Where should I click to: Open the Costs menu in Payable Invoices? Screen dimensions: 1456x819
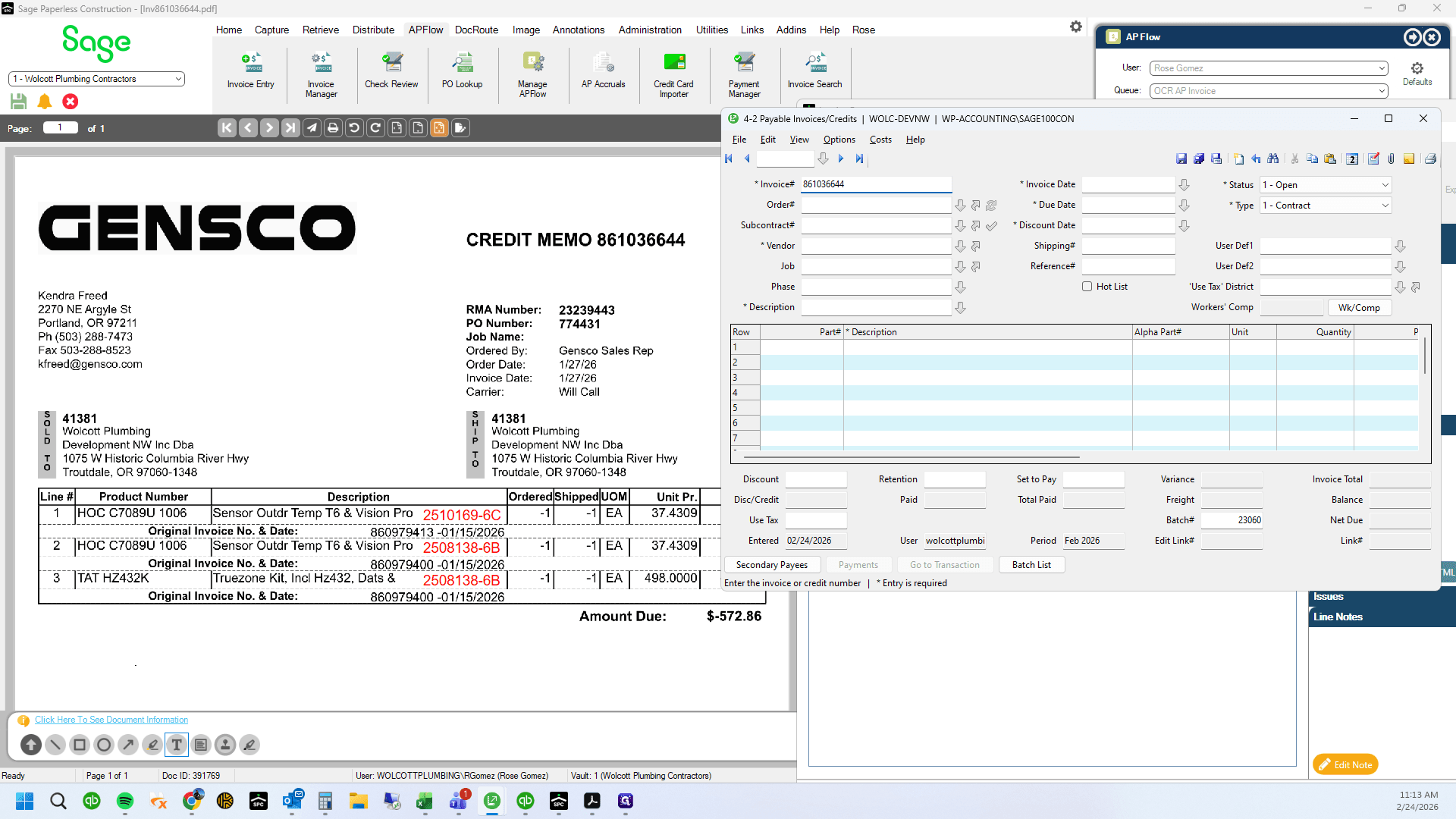pyautogui.click(x=880, y=140)
